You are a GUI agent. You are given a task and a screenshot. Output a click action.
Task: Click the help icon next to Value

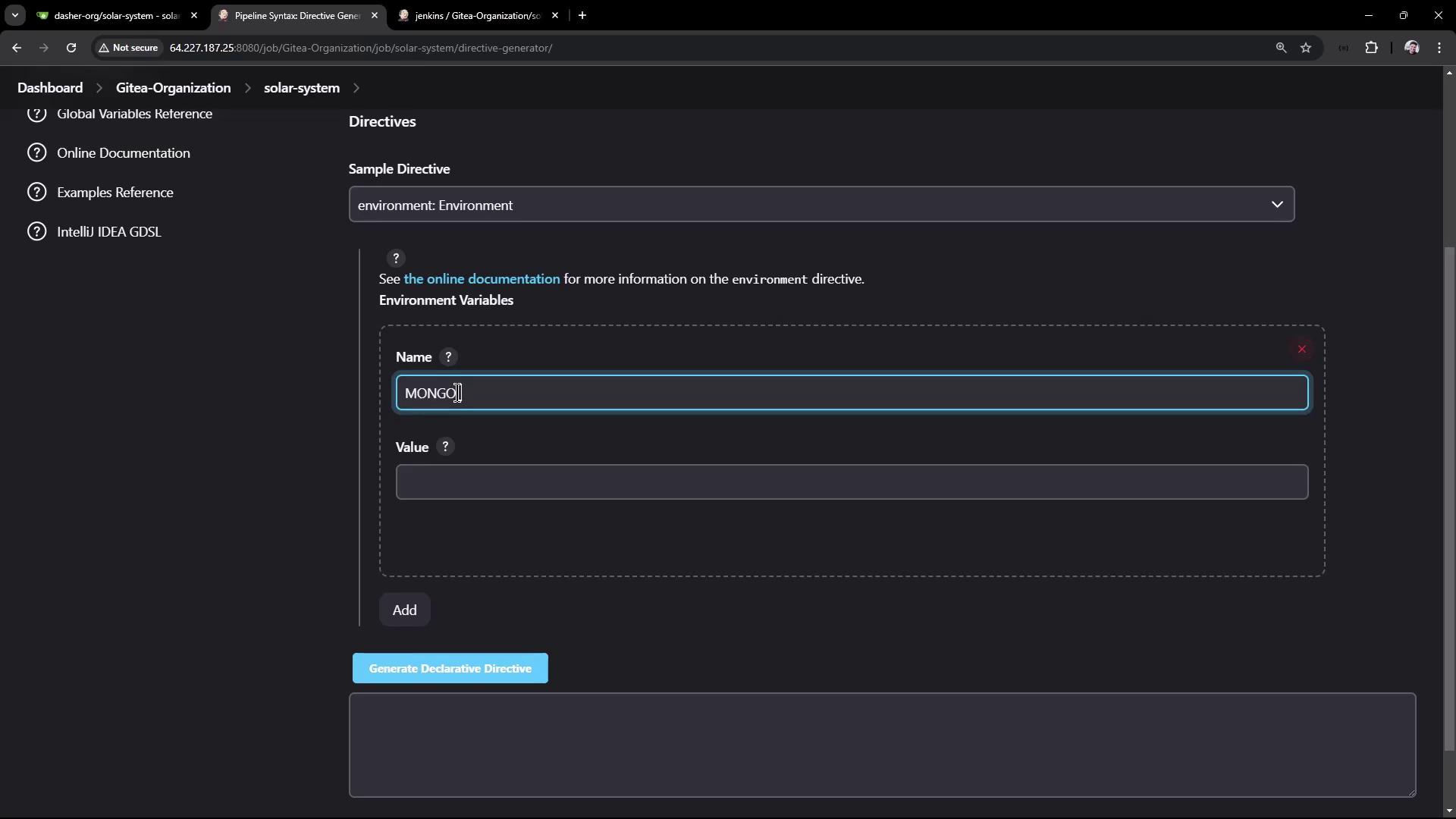click(445, 447)
